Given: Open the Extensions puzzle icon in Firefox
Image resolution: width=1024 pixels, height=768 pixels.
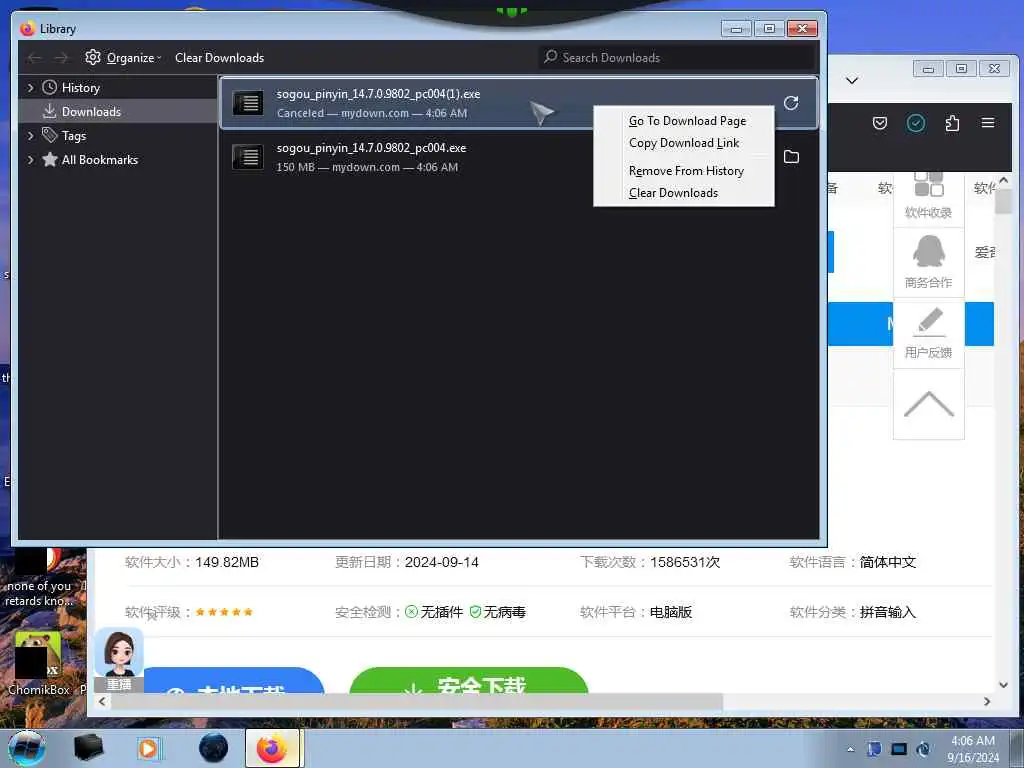Looking at the screenshot, I should 952,123.
